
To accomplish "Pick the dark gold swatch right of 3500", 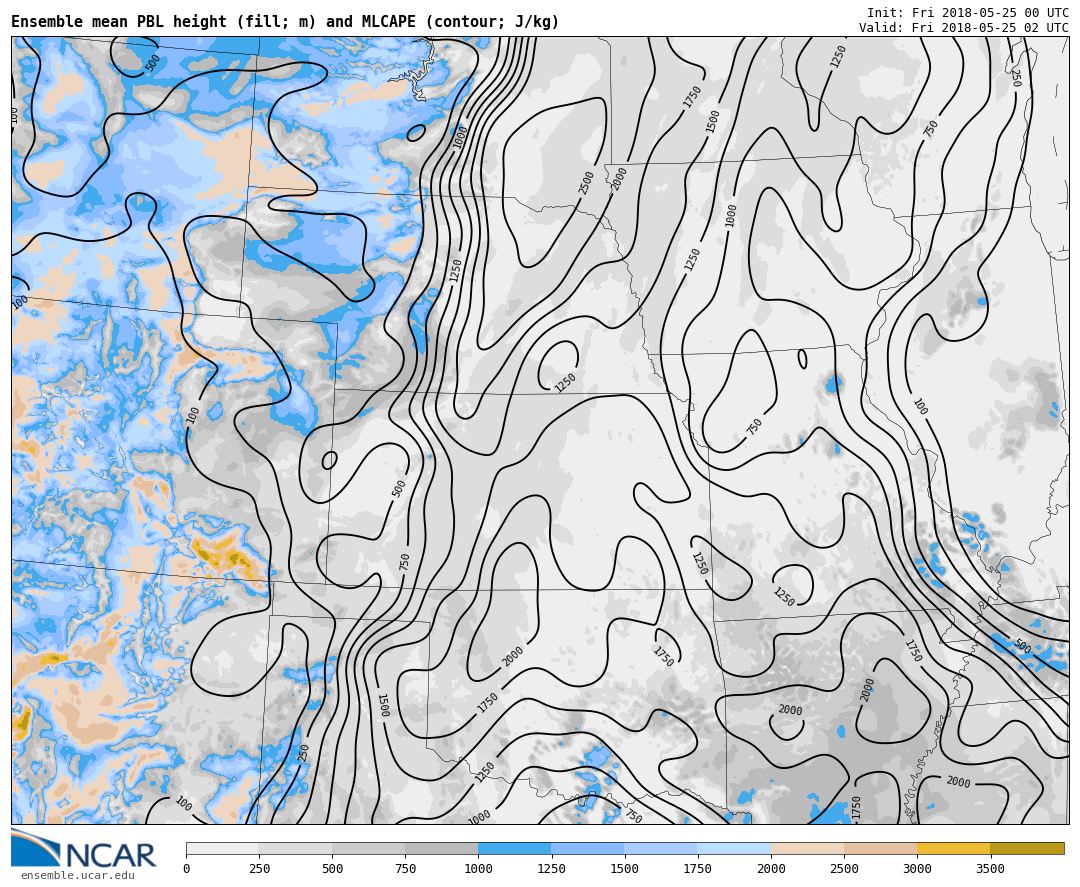I will pos(1027,848).
